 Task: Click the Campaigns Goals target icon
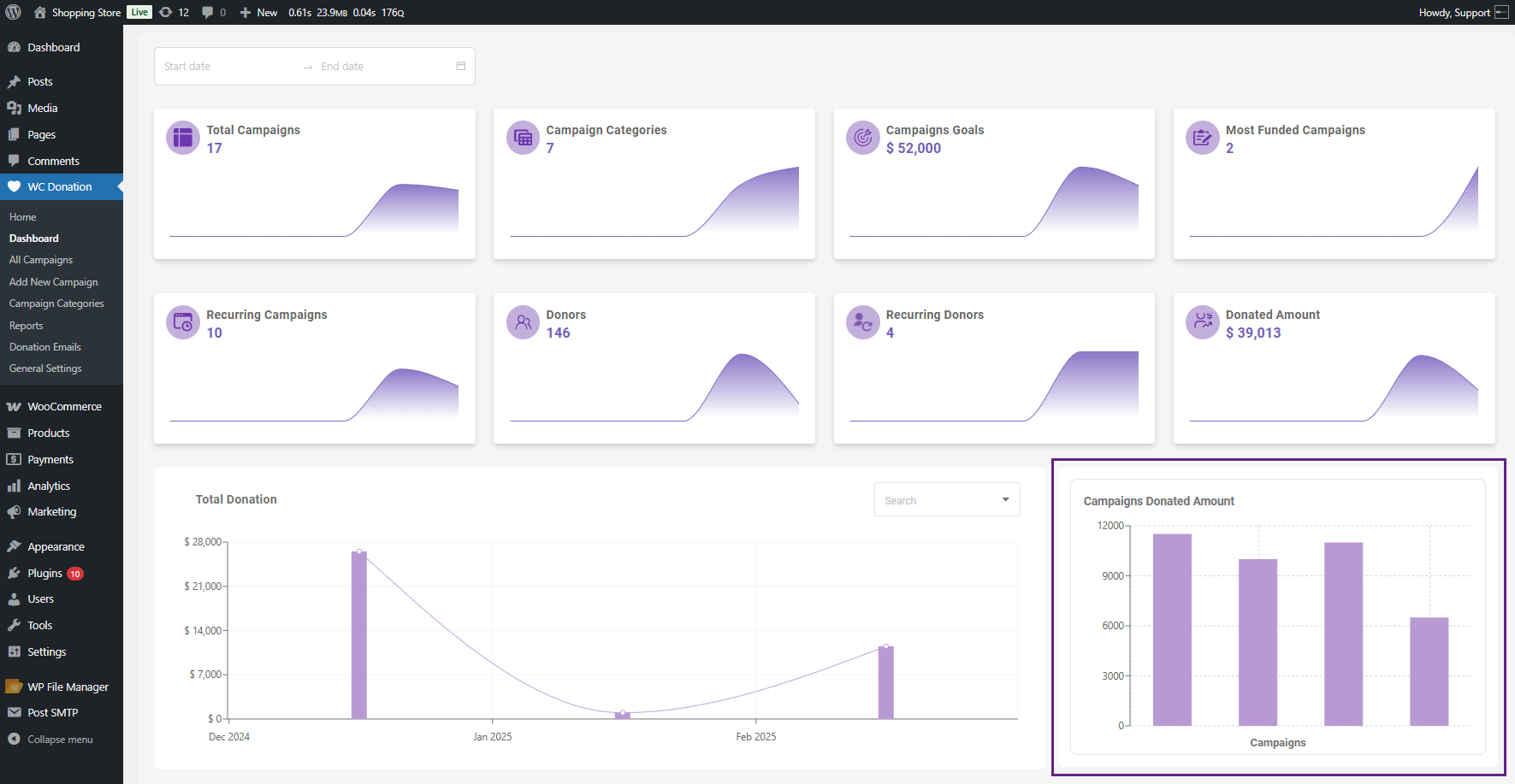click(862, 138)
